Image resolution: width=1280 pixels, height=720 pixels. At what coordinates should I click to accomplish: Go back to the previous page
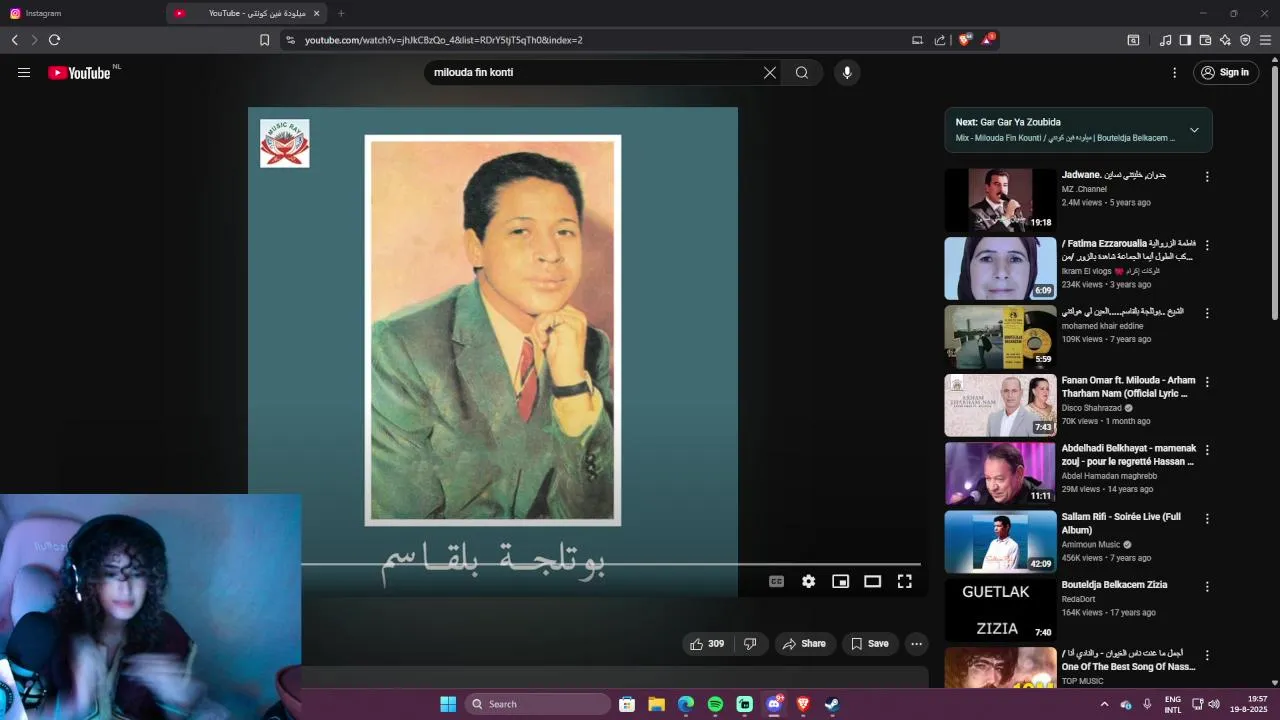(14, 40)
